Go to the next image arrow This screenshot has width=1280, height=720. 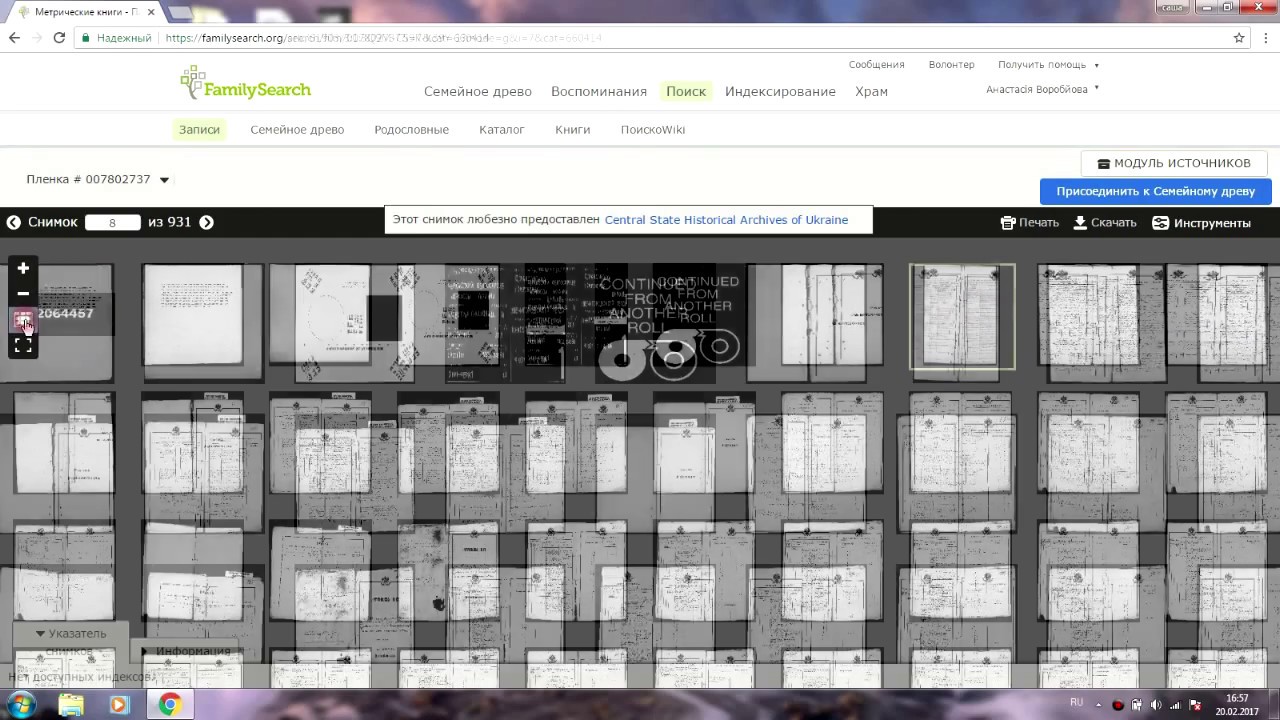(206, 222)
